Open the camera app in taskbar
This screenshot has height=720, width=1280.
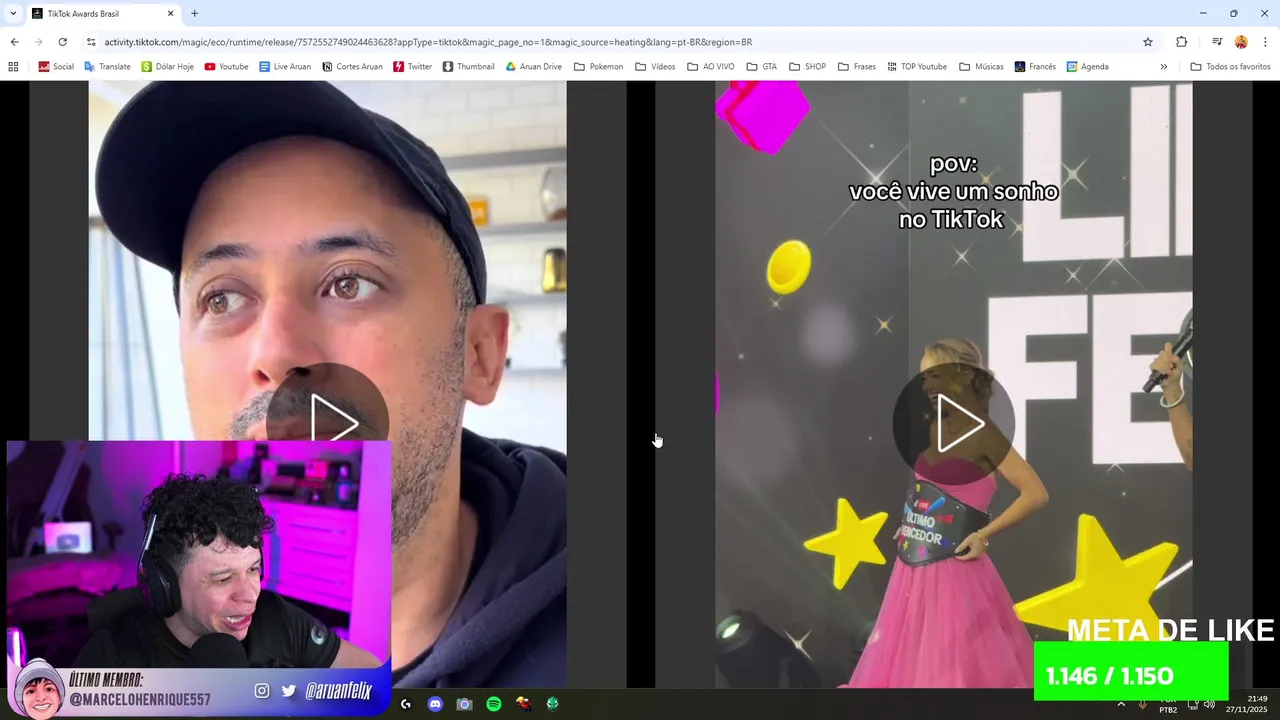(464, 704)
